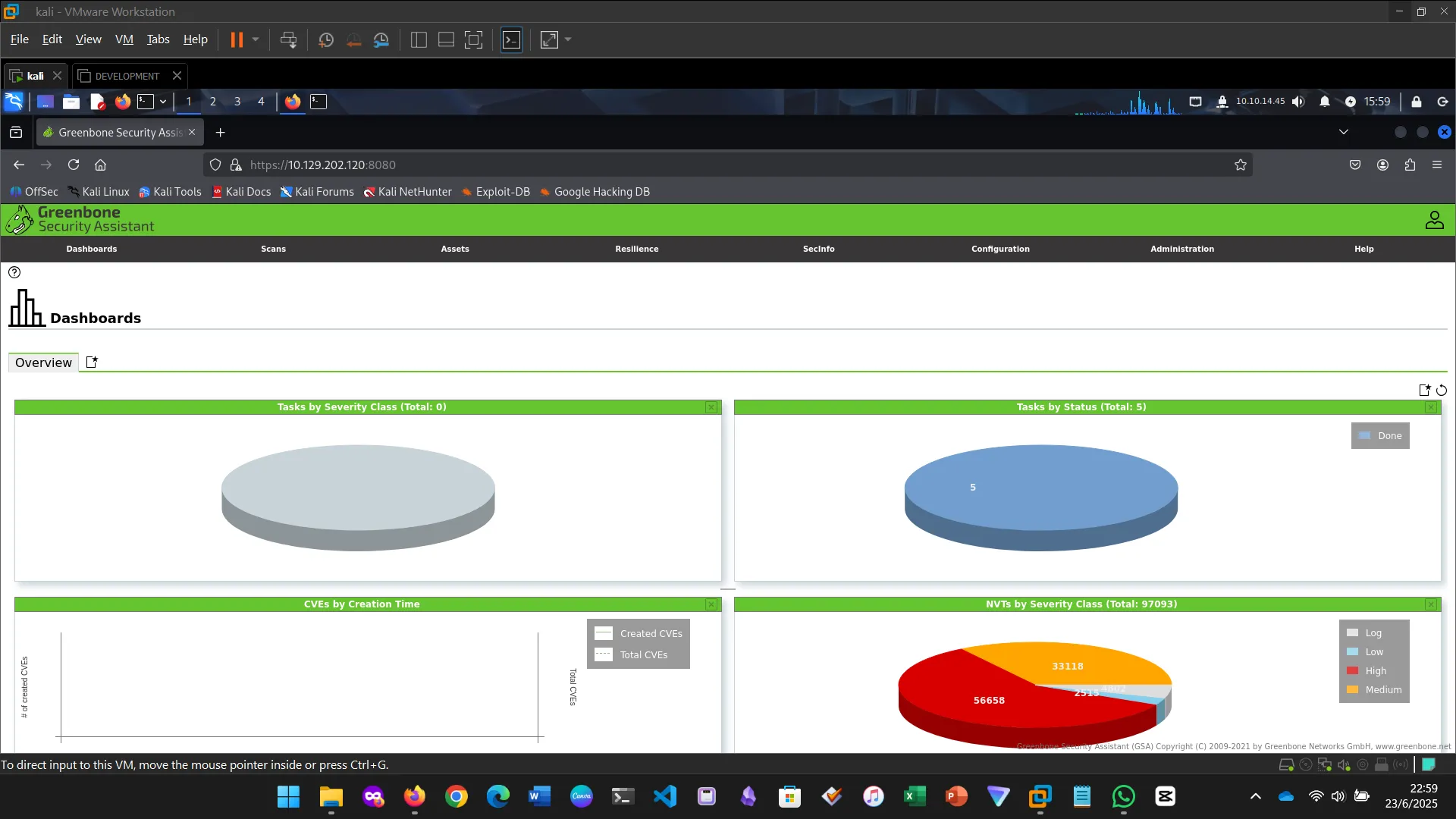Screen dimensions: 1456x819
Task: Close the CVEs by Creation Time panel
Action: tap(711, 604)
